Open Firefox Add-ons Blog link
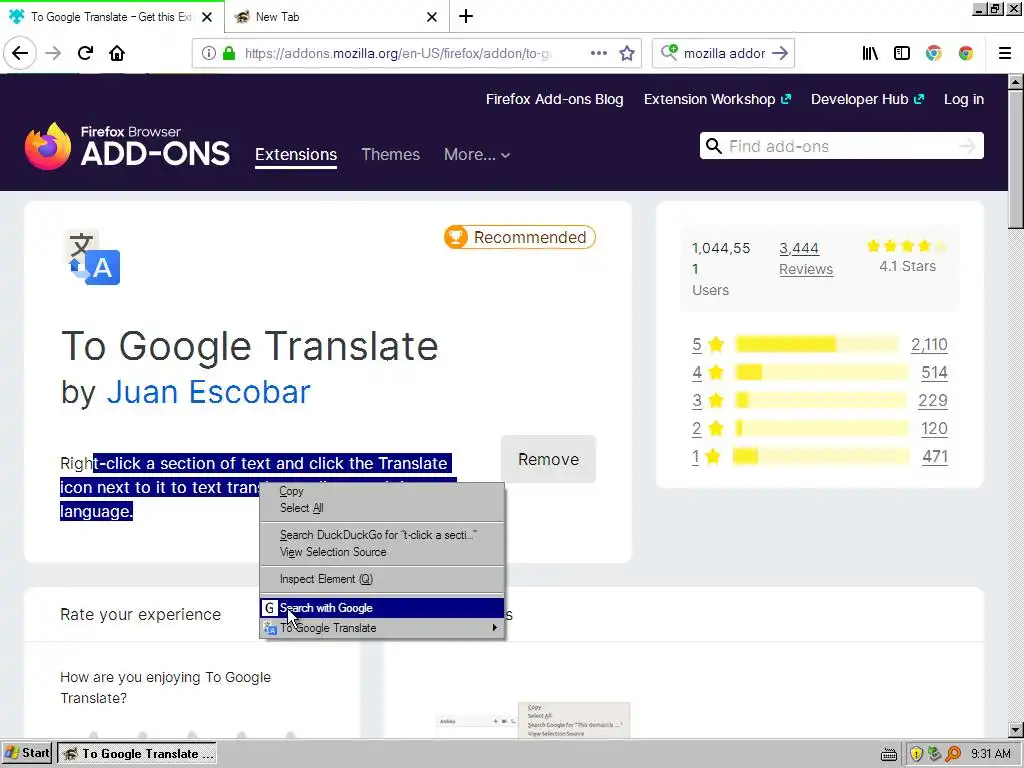Screen dimensions: 1024x768 [x=554, y=99]
